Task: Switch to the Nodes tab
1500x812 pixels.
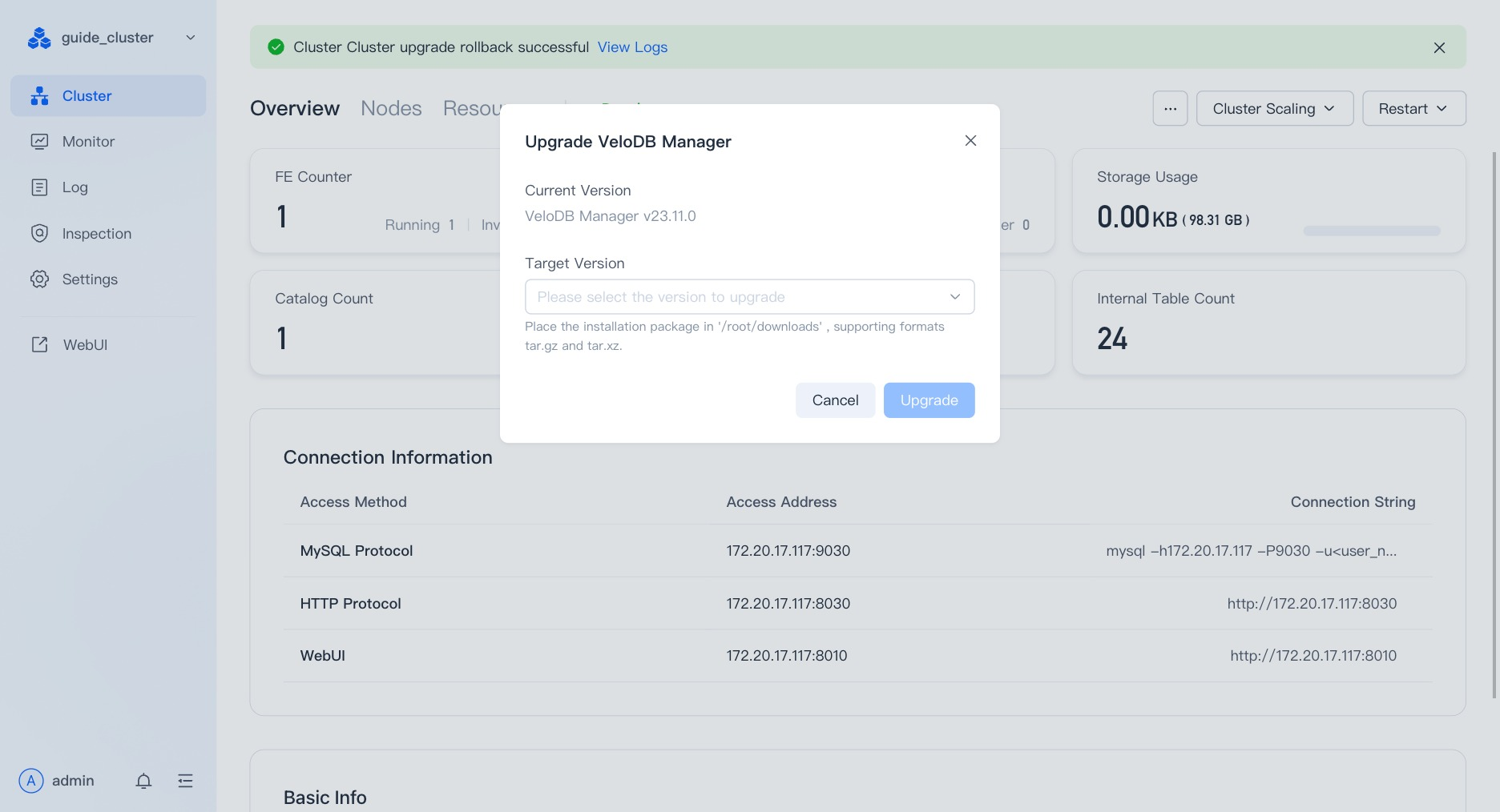Action: [391, 108]
